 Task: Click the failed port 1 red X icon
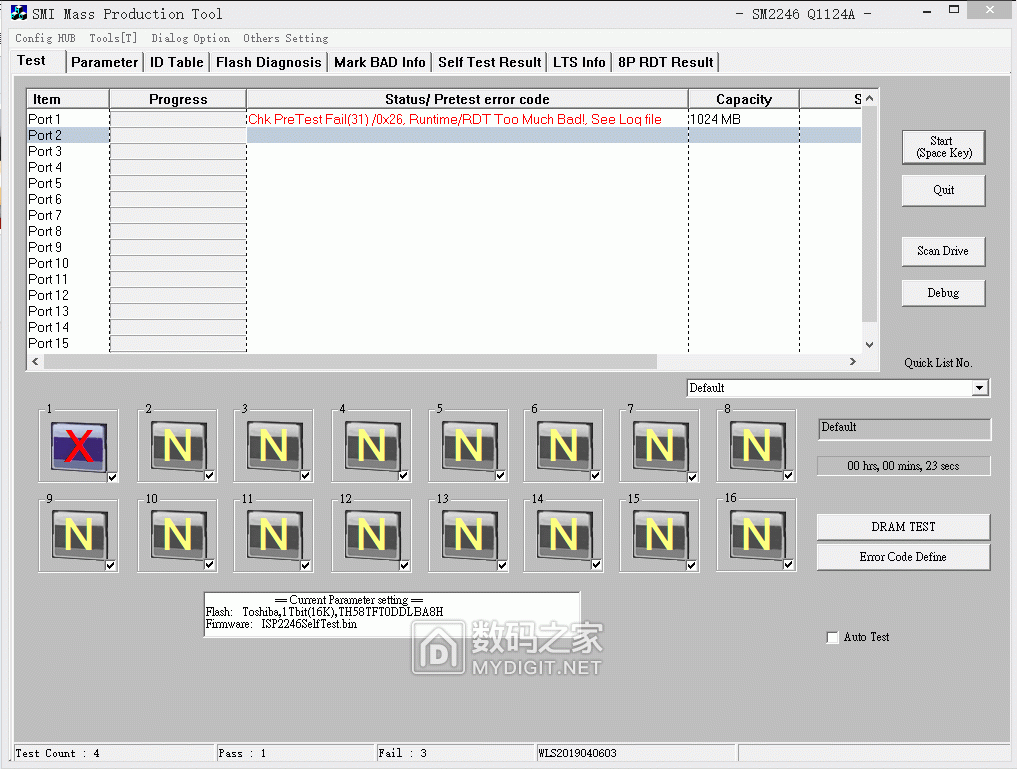click(x=78, y=446)
